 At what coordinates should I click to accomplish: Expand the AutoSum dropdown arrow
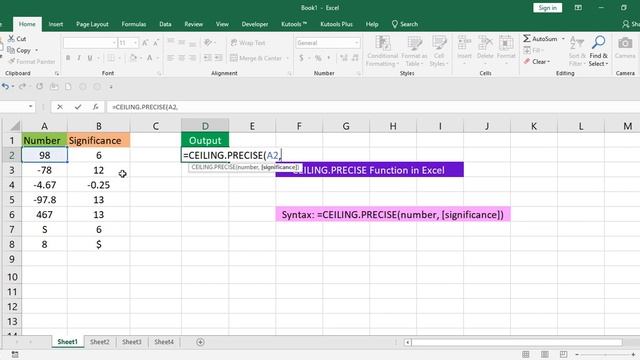[x=563, y=39]
